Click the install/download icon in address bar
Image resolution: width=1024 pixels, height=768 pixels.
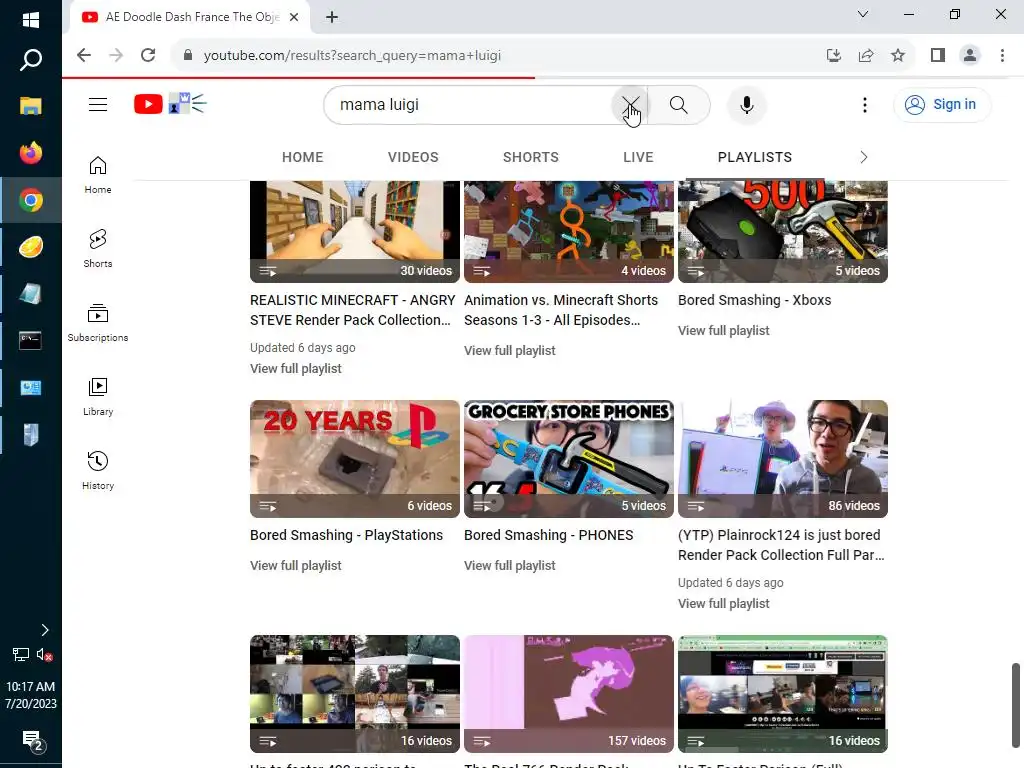click(833, 56)
